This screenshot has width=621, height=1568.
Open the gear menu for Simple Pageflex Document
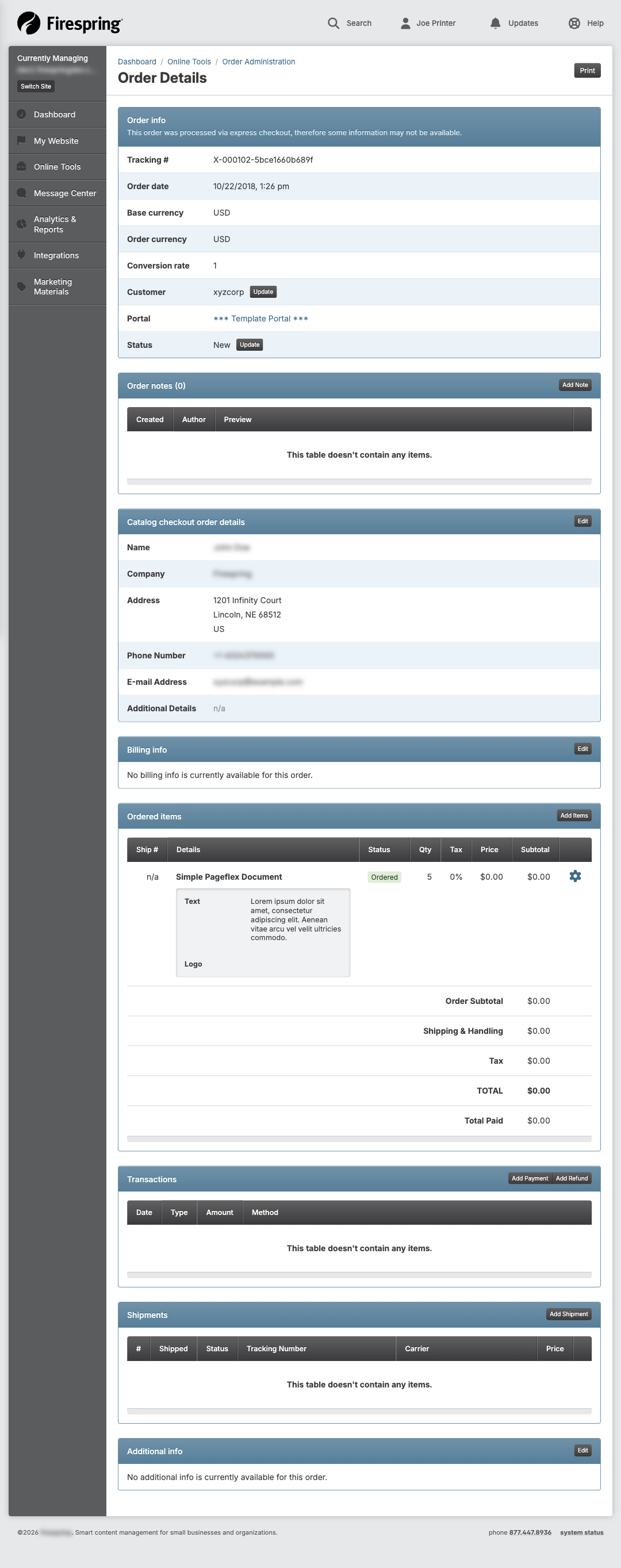pos(575,876)
